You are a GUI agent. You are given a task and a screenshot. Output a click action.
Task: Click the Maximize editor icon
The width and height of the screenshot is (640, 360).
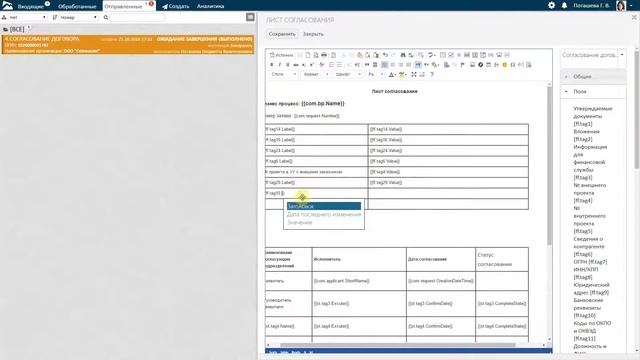(x=414, y=74)
